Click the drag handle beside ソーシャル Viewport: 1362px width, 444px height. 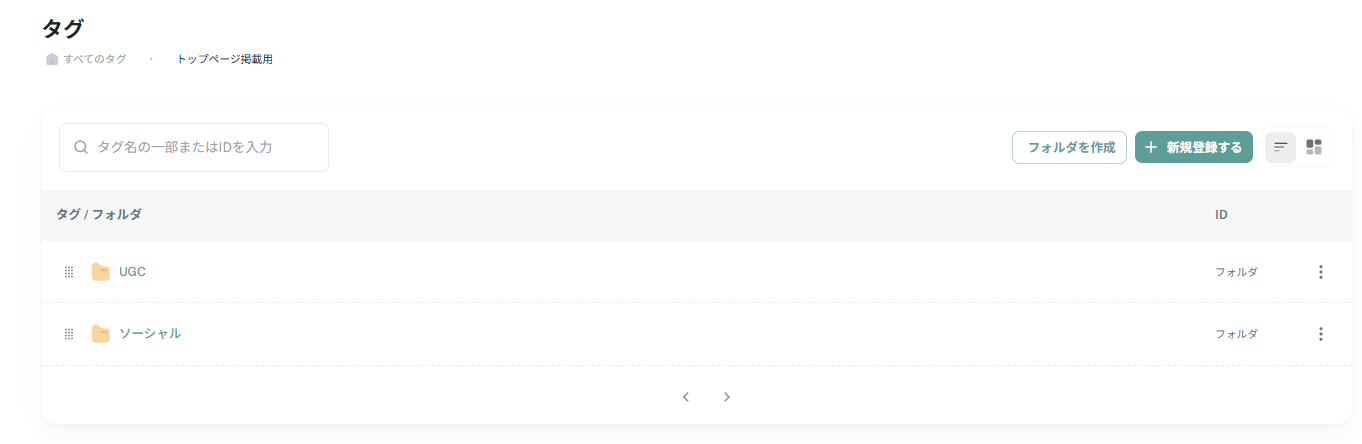69,334
